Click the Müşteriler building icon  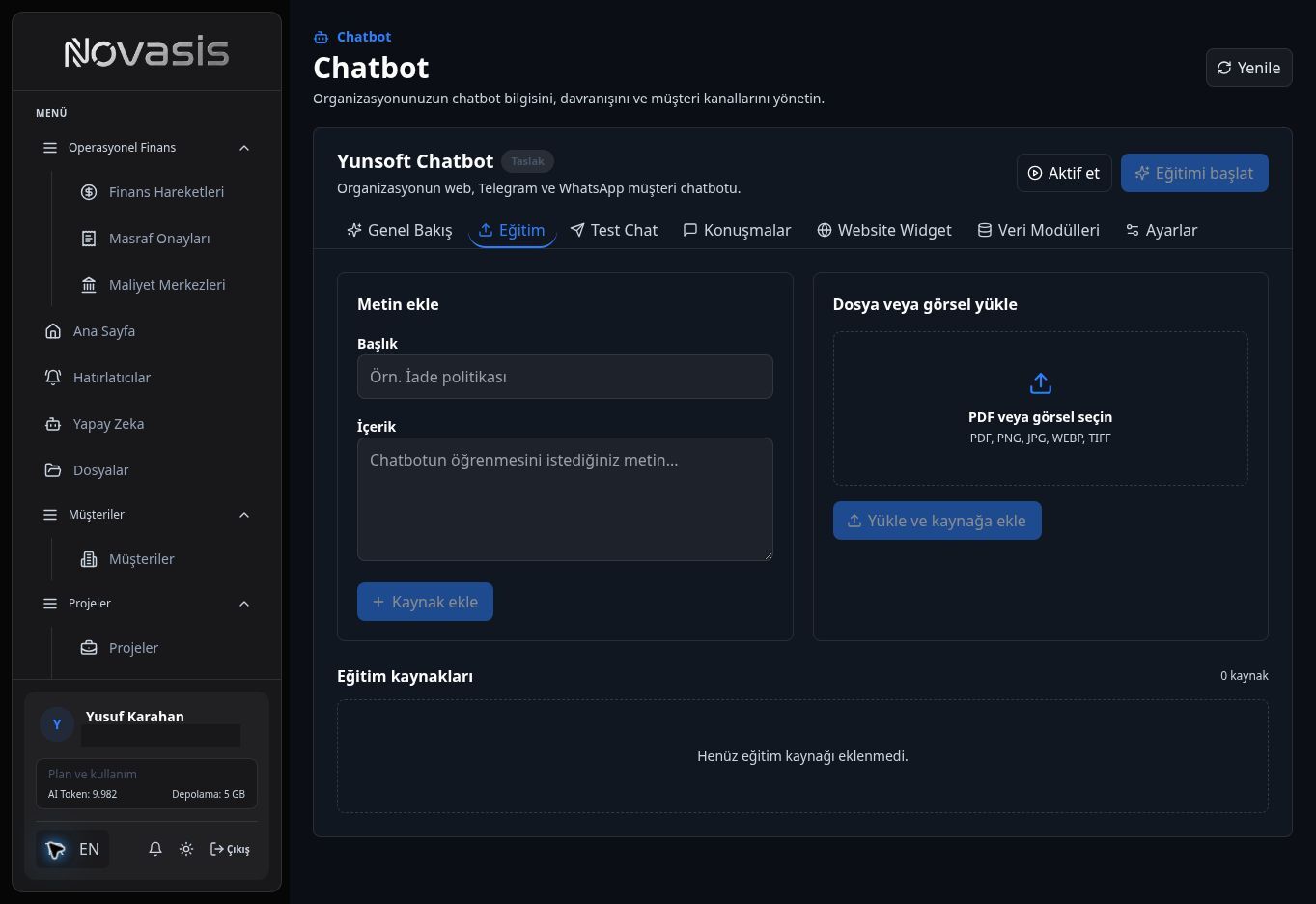click(x=89, y=559)
